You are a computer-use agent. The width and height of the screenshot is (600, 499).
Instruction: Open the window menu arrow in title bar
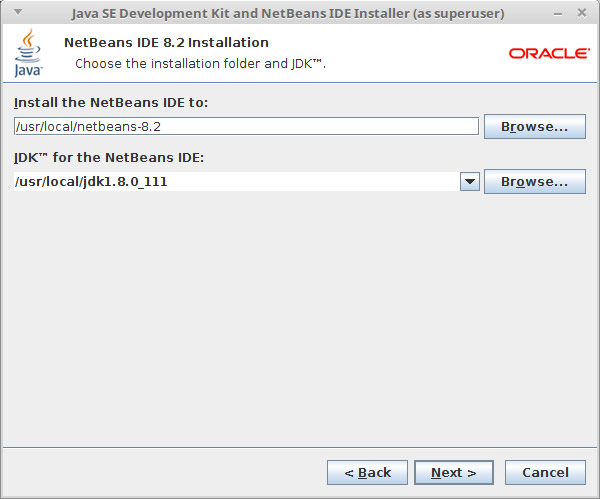pos(18,12)
